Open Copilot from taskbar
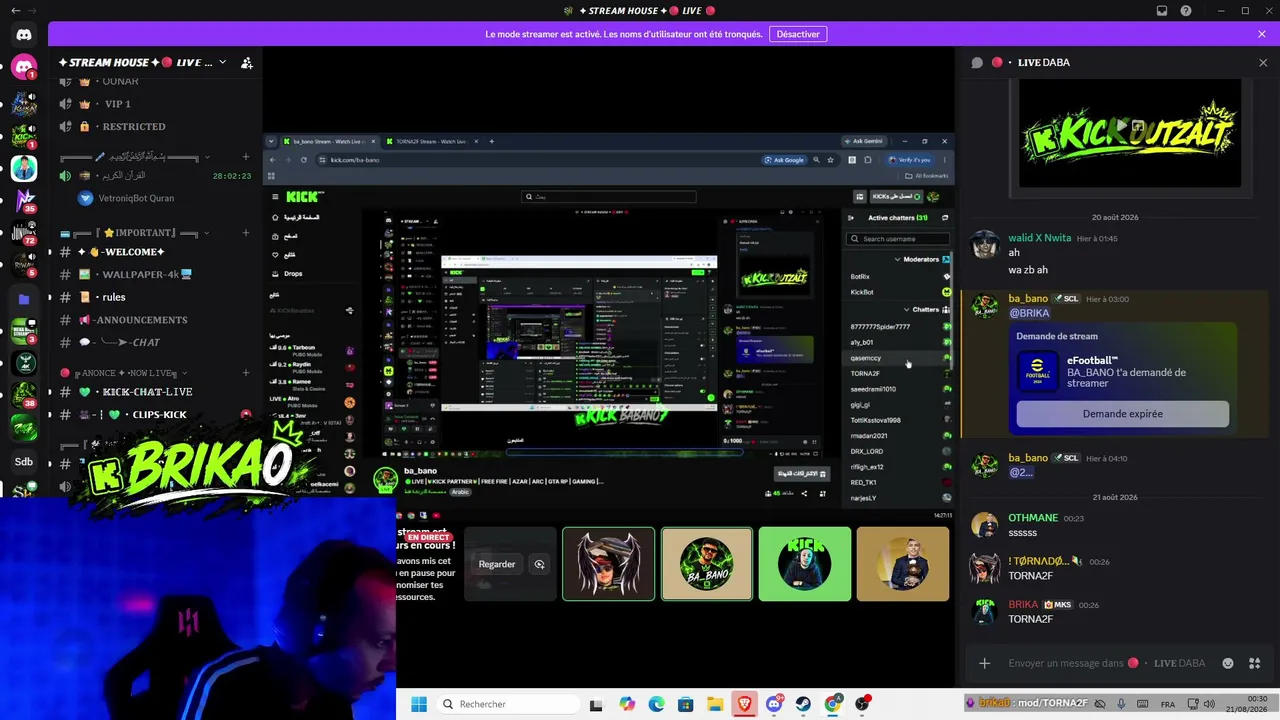Screen dimensions: 1280x720 click(627, 704)
